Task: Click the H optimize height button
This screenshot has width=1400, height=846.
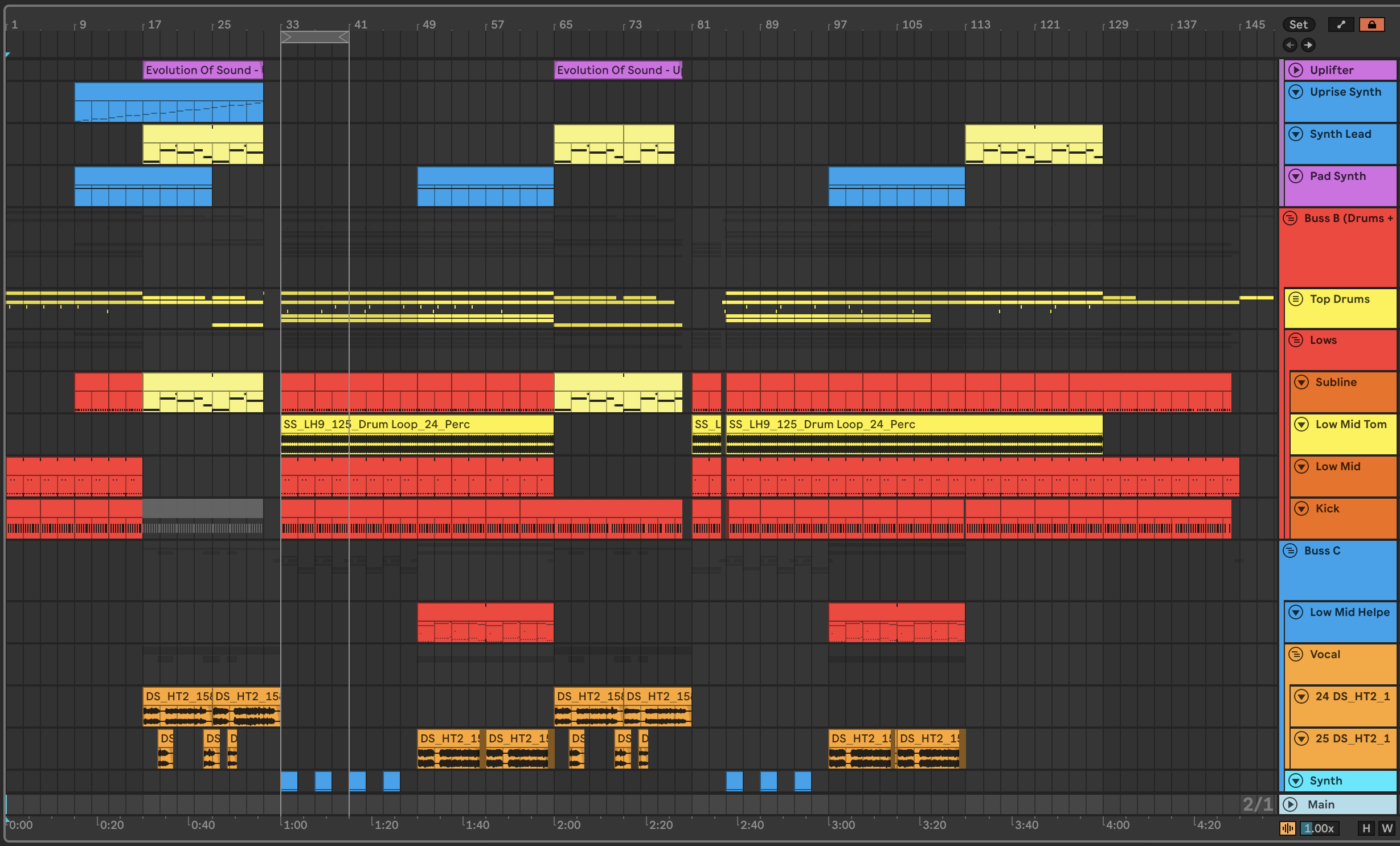Action: tap(1366, 828)
